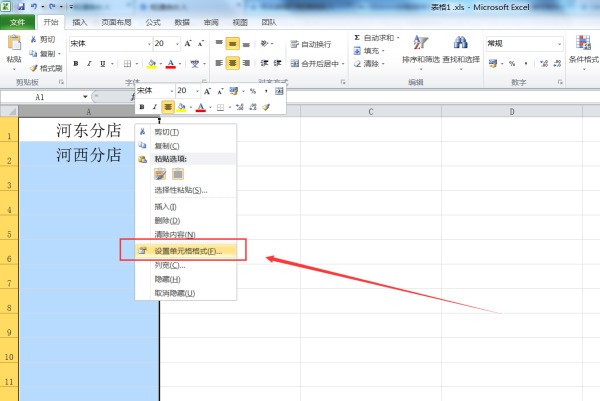This screenshot has width=600, height=401.
Task: Click Copy (复制) in the ribbon
Action: point(44,54)
